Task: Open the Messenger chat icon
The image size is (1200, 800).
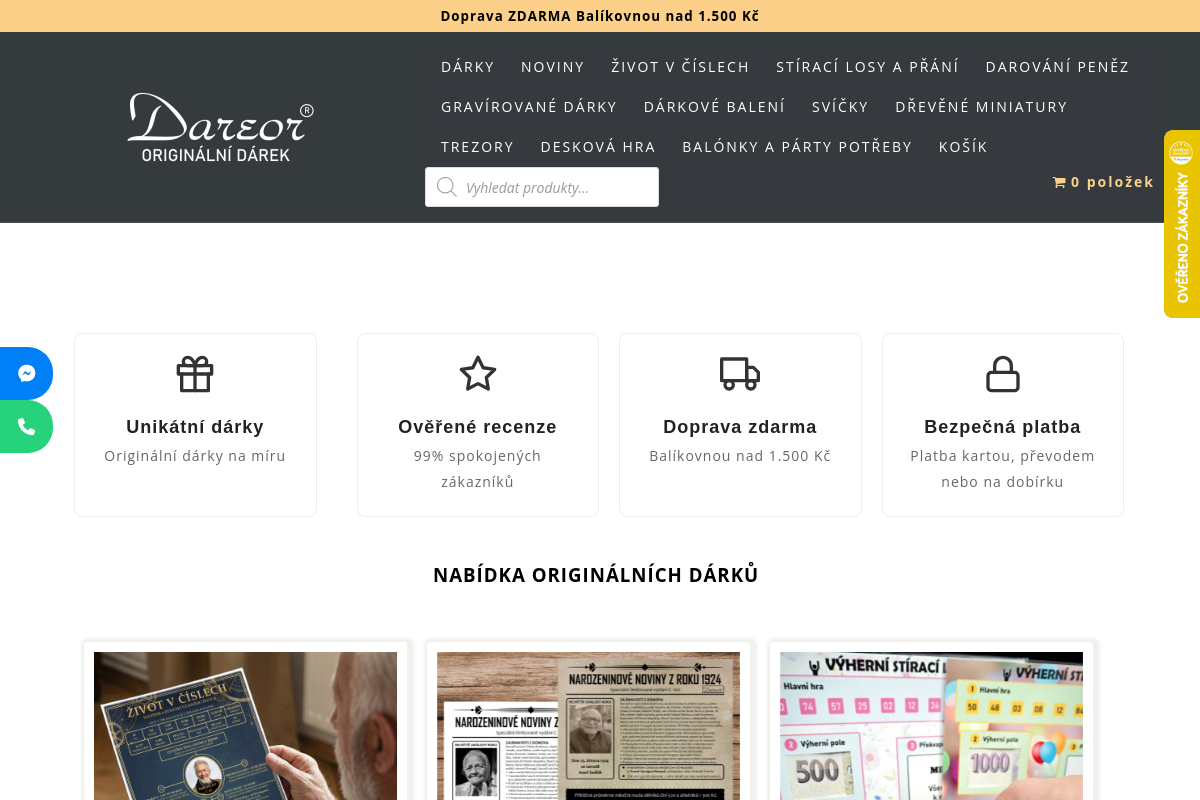Action: click(26, 373)
